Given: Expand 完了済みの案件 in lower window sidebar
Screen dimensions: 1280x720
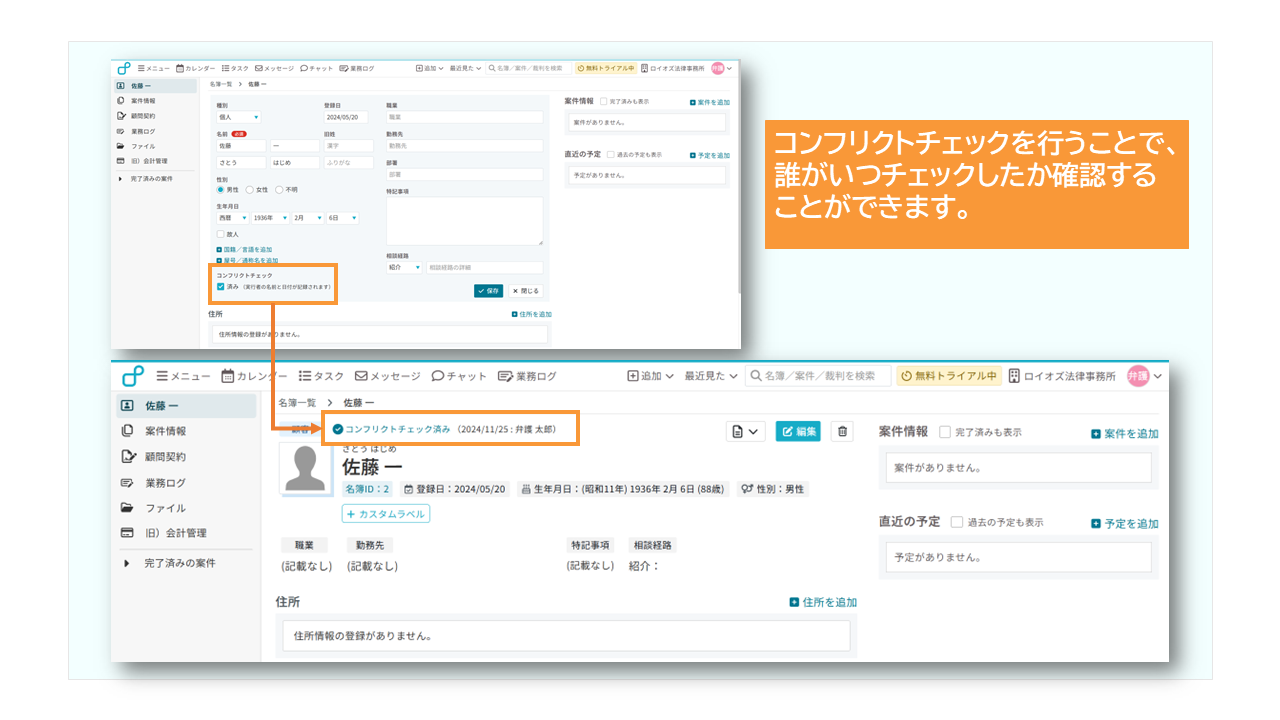Looking at the screenshot, I should (x=170, y=563).
